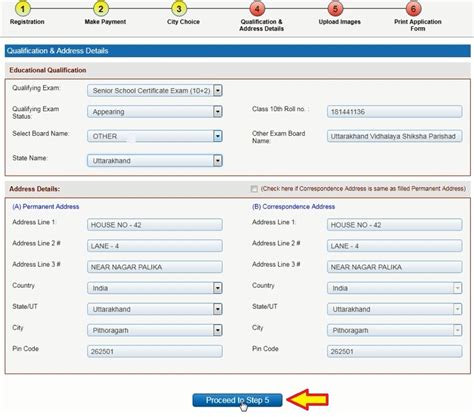Select step 6 Print Application Form circle

click(x=413, y=8)
